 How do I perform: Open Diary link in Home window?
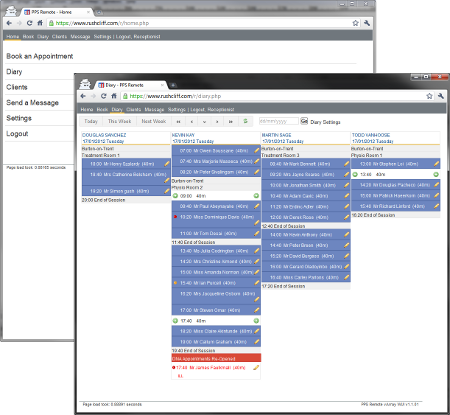[x=14, y=72]
